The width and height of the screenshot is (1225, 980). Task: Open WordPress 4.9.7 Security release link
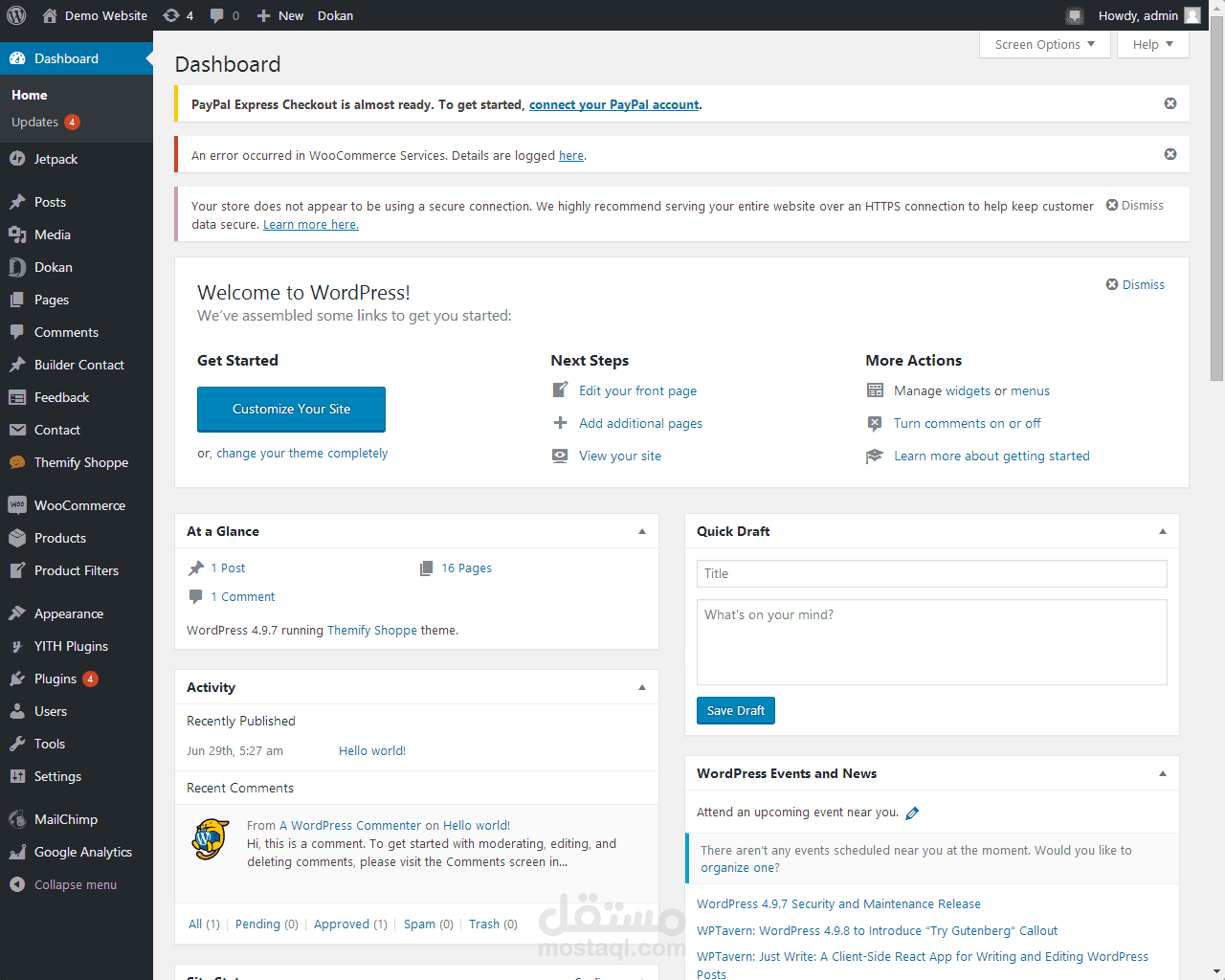tap(838, 903)
